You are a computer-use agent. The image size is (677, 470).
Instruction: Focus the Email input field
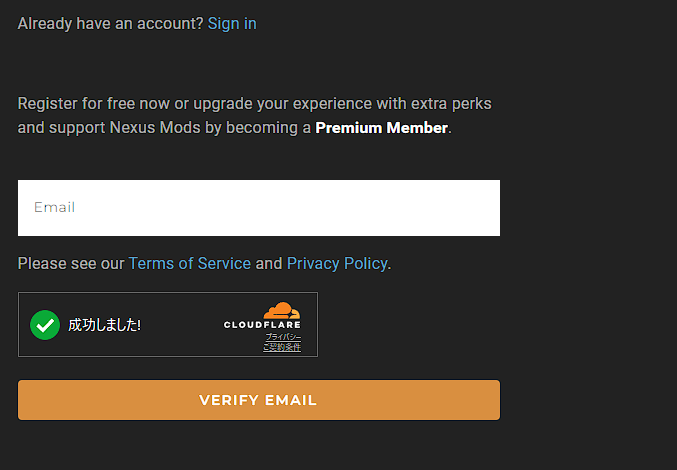259,208
